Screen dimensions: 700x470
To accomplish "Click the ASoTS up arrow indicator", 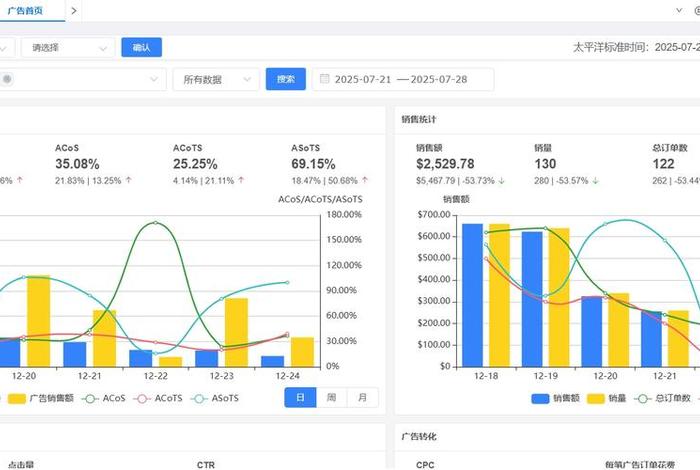I will point(365,180).
